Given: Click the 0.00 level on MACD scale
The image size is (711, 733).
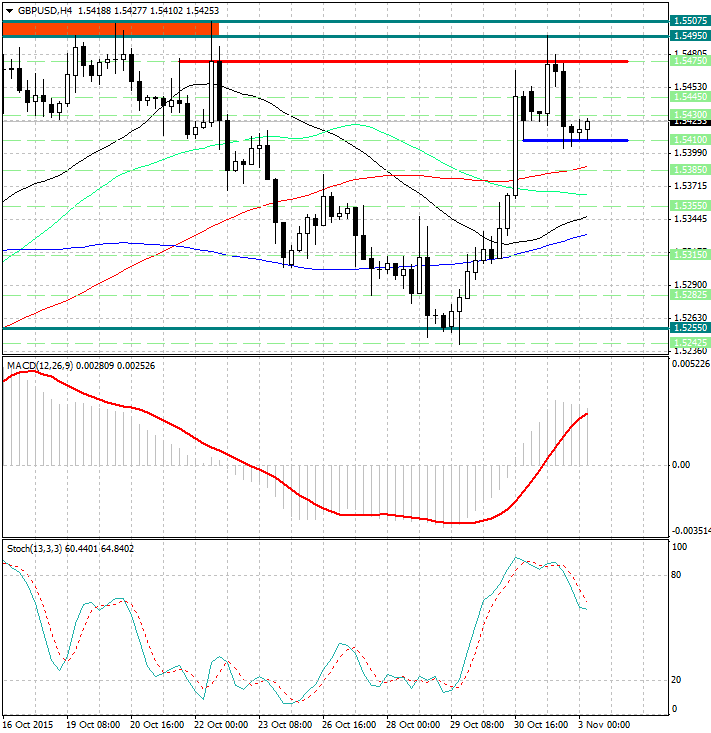Looking at the screenshot, I should click(682, 465).
